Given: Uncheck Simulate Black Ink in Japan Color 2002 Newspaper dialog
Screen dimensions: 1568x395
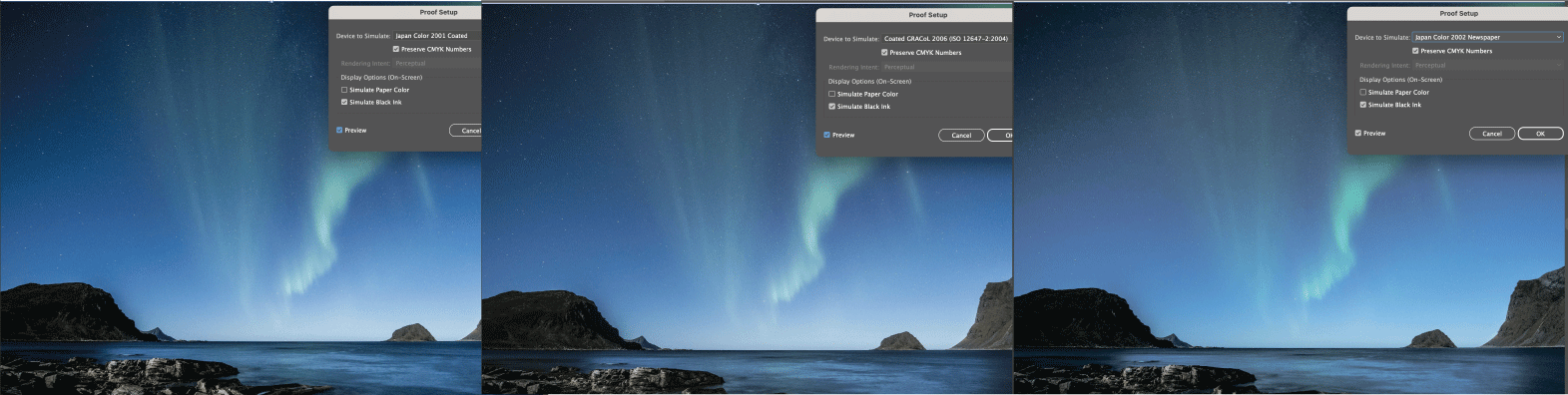Looking at the screenshot, I should tap(1362, 105).
